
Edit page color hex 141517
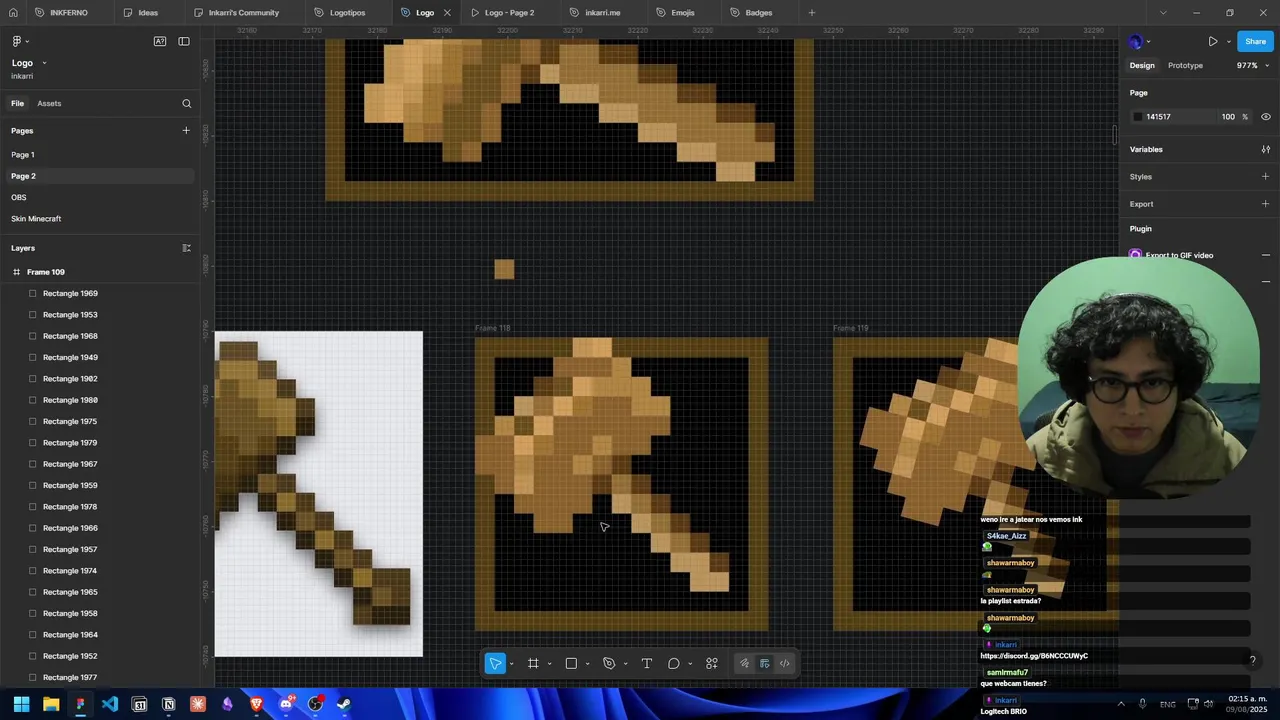1159,117
